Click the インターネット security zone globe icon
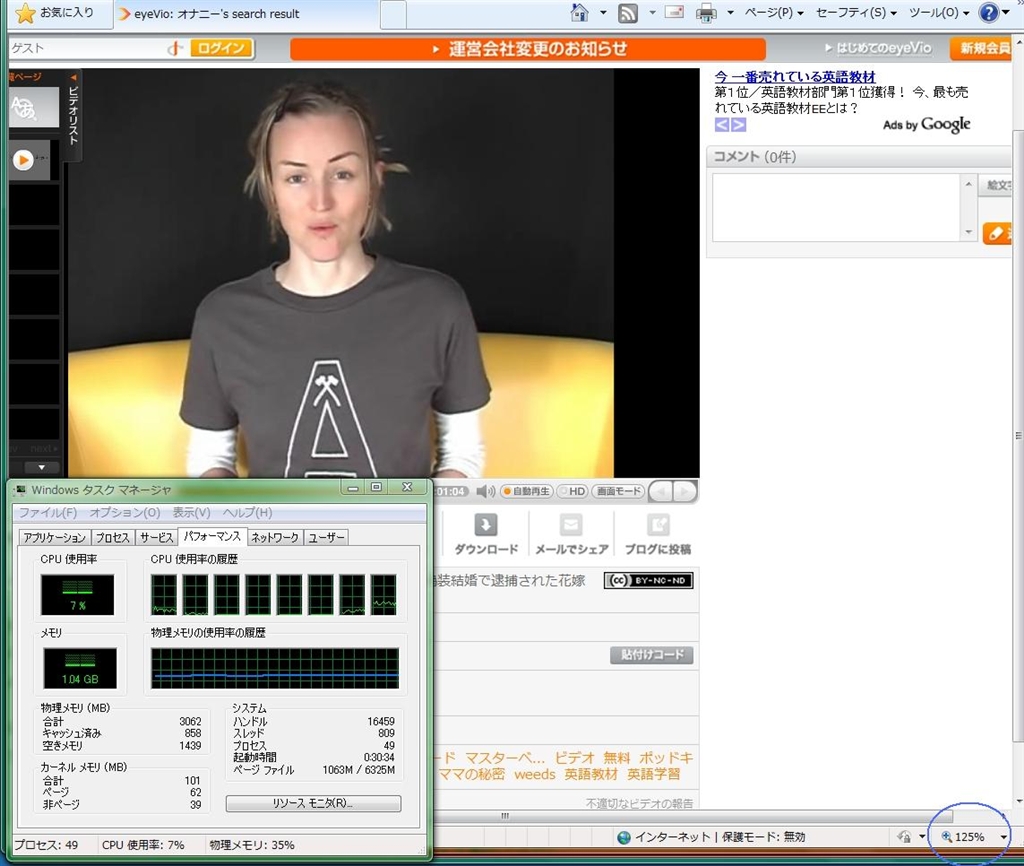This screenshot has height=866, width=1024. [624, 837]
